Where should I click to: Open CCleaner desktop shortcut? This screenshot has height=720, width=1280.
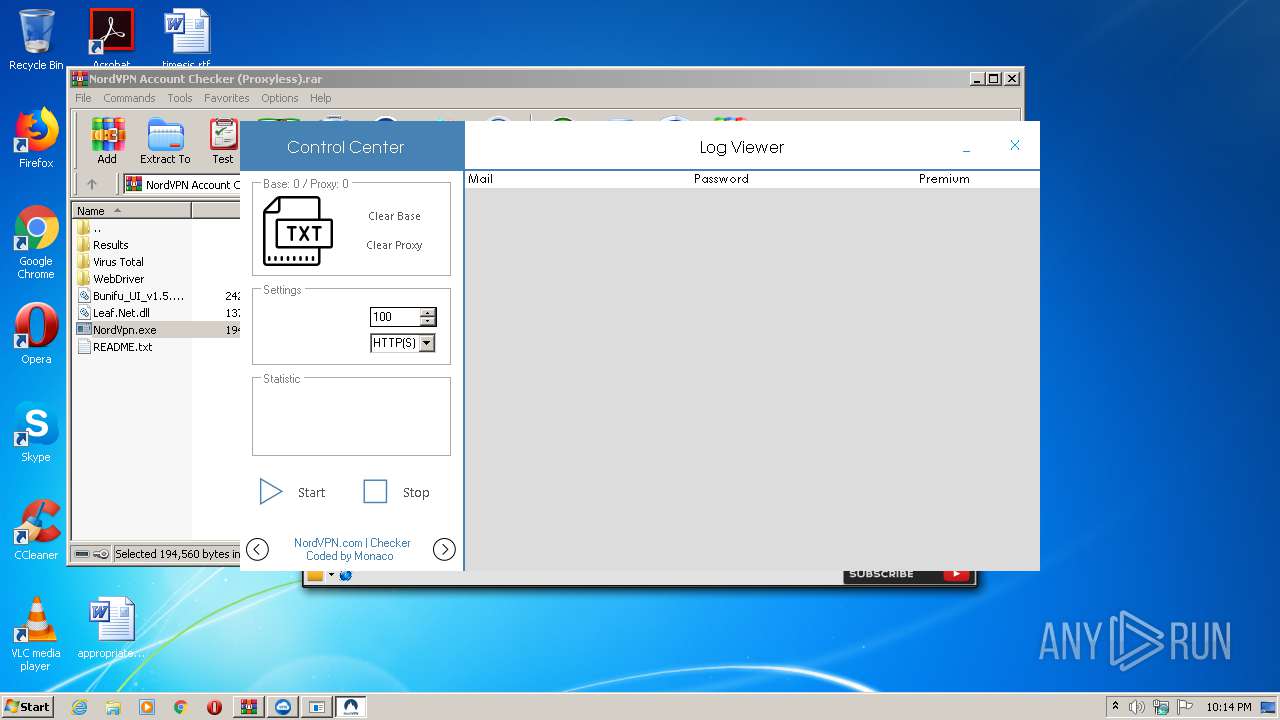[36, 530]
